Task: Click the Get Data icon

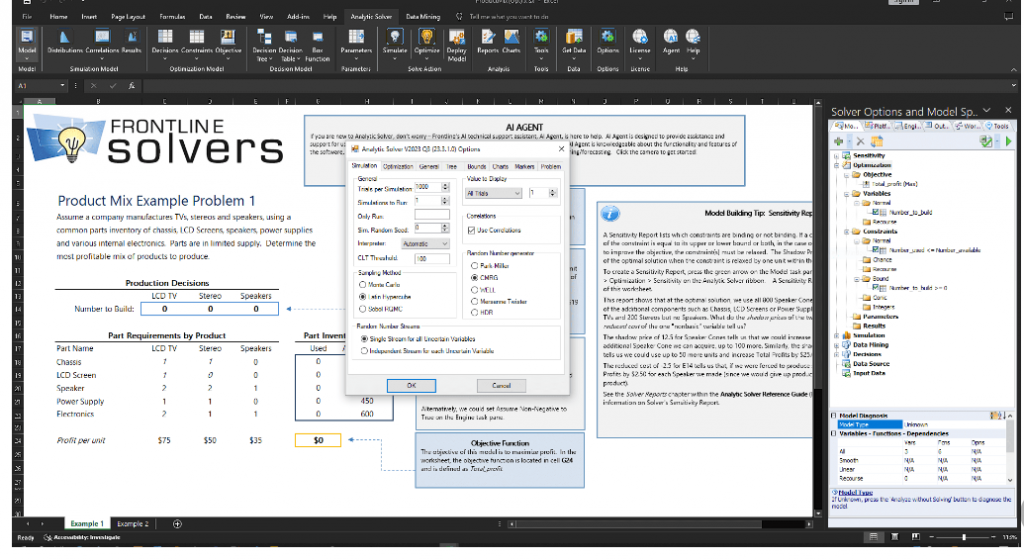Action: pyautogui.click(x=573, y=42)
